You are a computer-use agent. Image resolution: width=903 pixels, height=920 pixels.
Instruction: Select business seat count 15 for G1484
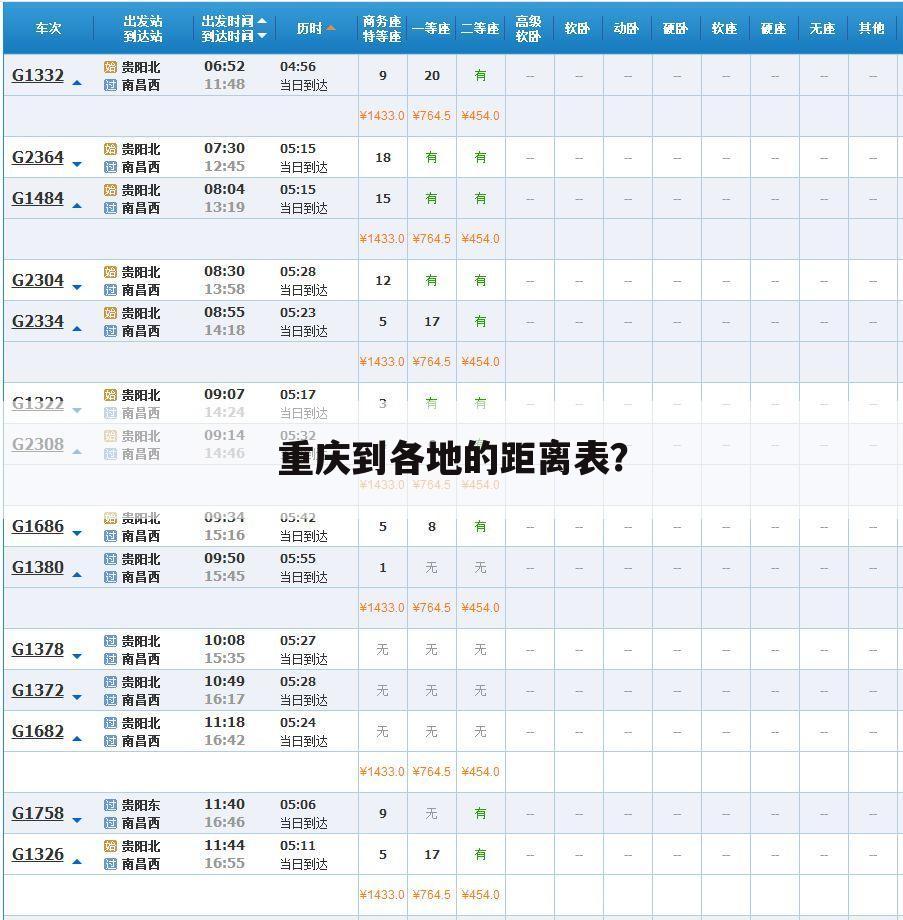click(383, 199)
